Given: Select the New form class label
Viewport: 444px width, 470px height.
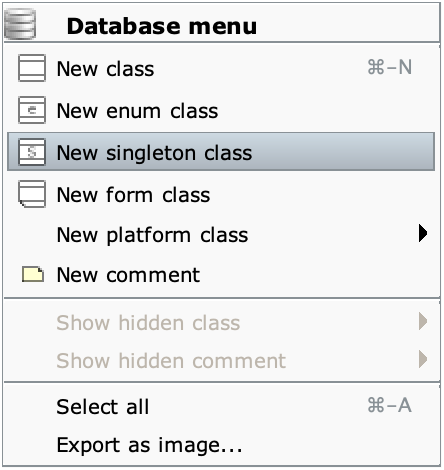Looking at the screenshot, I should tap(133, 195).
